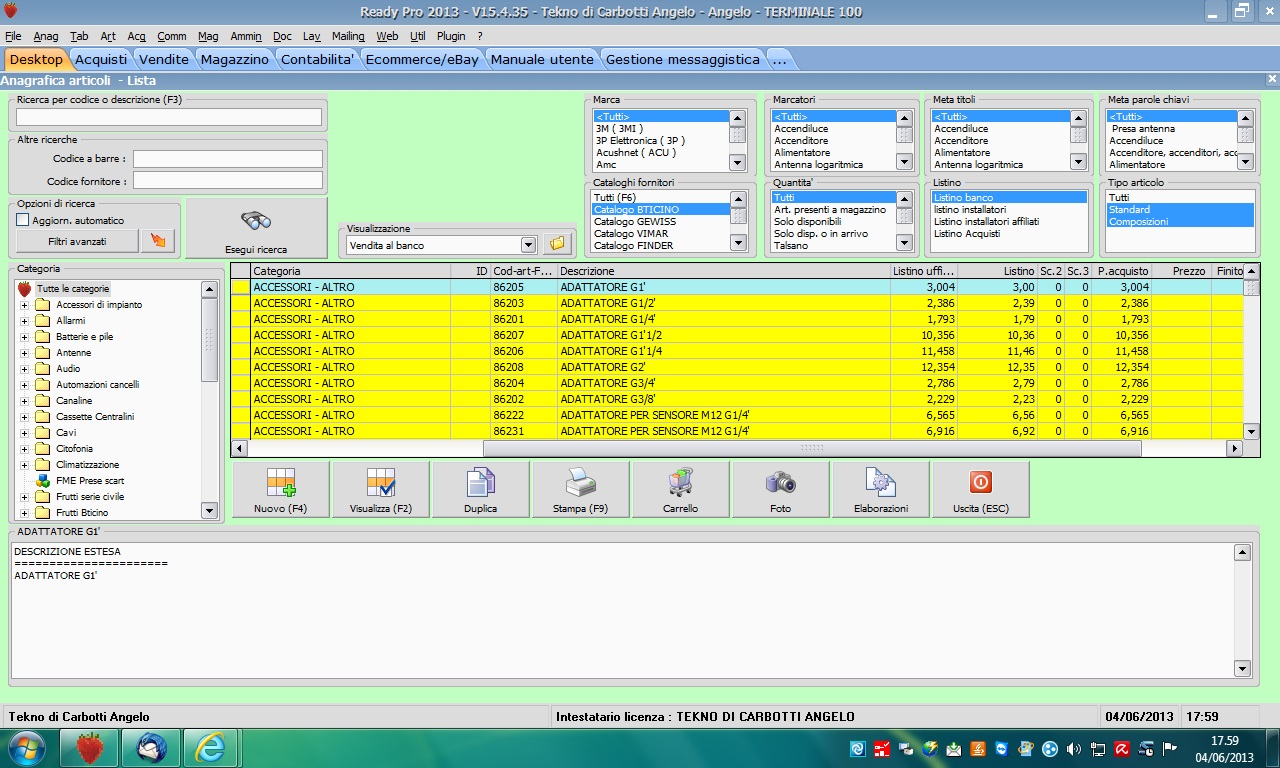
Task: Exit the list with Uscita (ESC)
Action: tap(980, 490)
